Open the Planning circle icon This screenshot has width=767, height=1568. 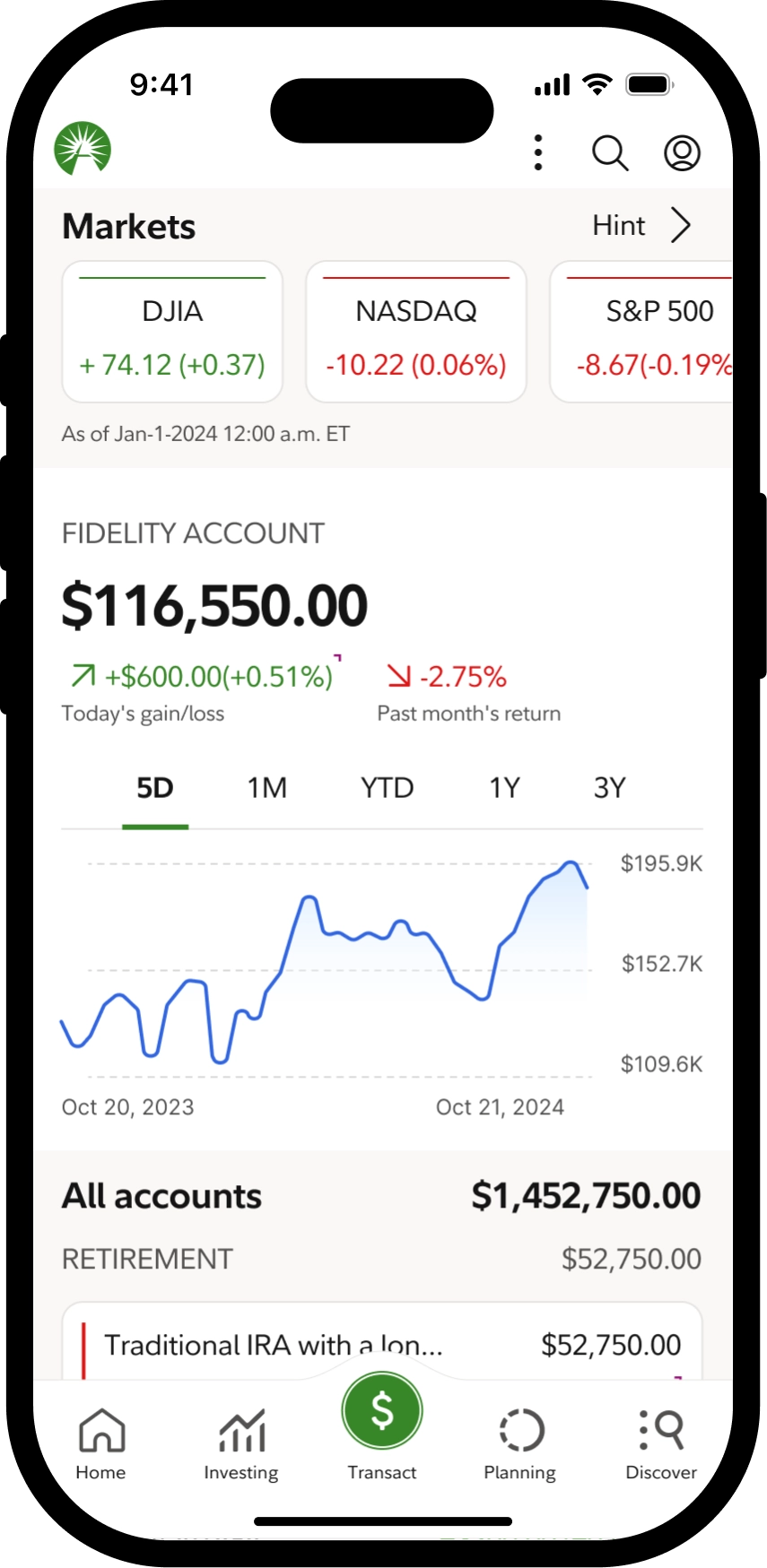[520, 1442]
